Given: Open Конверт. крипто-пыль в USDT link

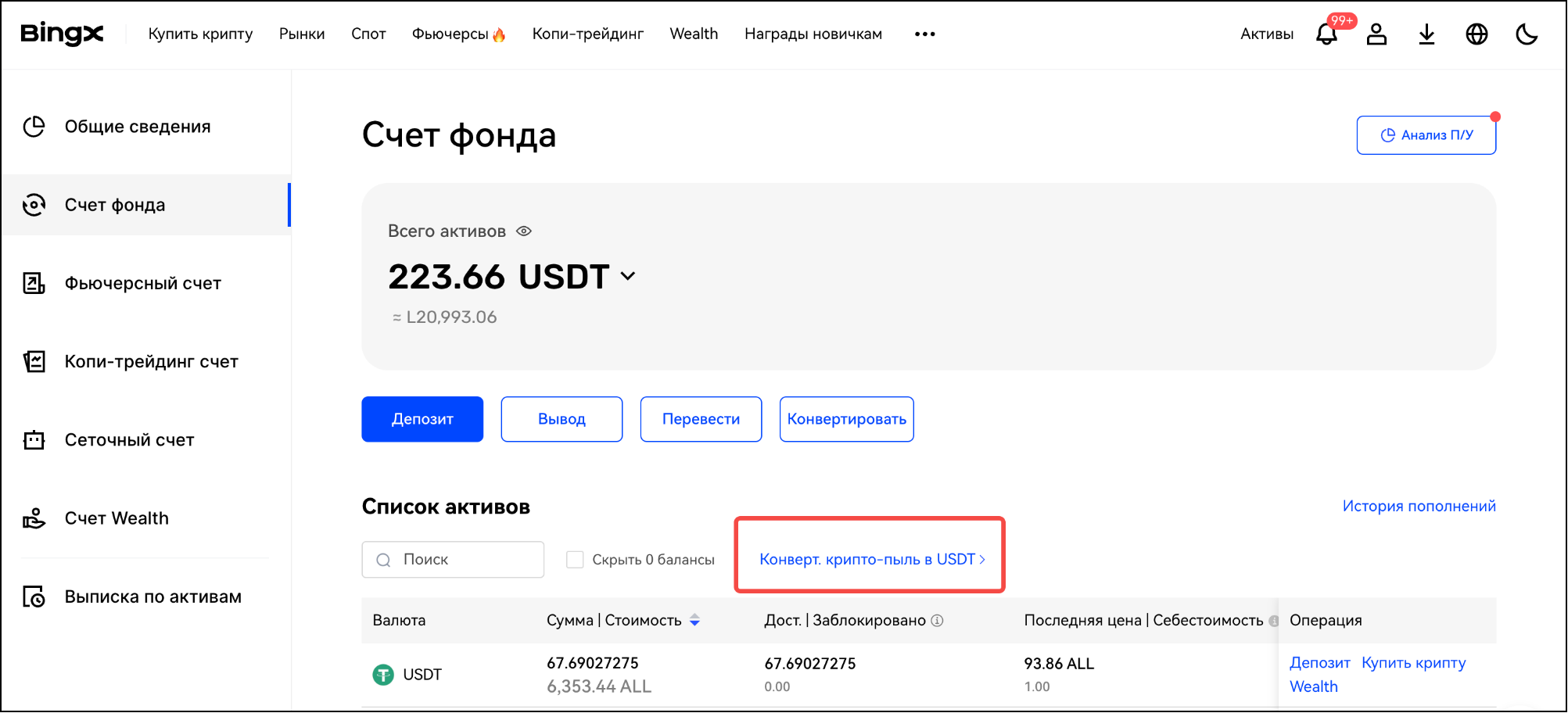Looking at the screenshot, I should 872,559.
